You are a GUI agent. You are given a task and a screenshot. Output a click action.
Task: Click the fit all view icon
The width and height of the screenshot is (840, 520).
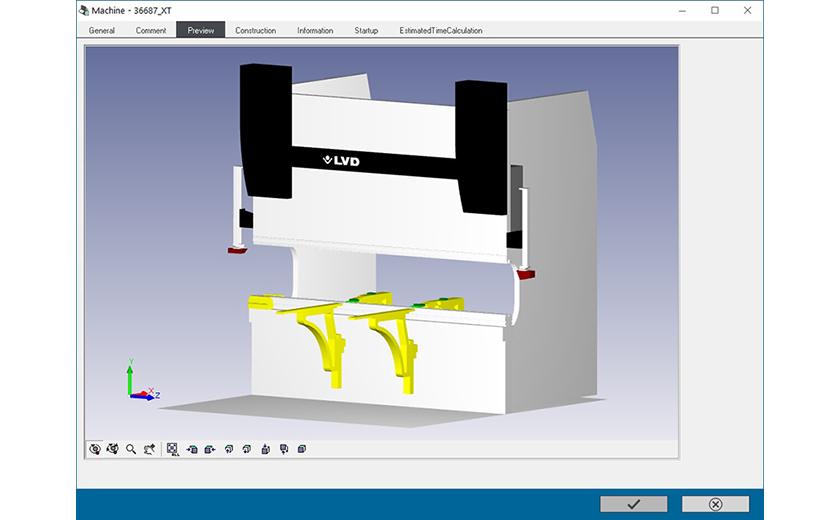[173, 449]
